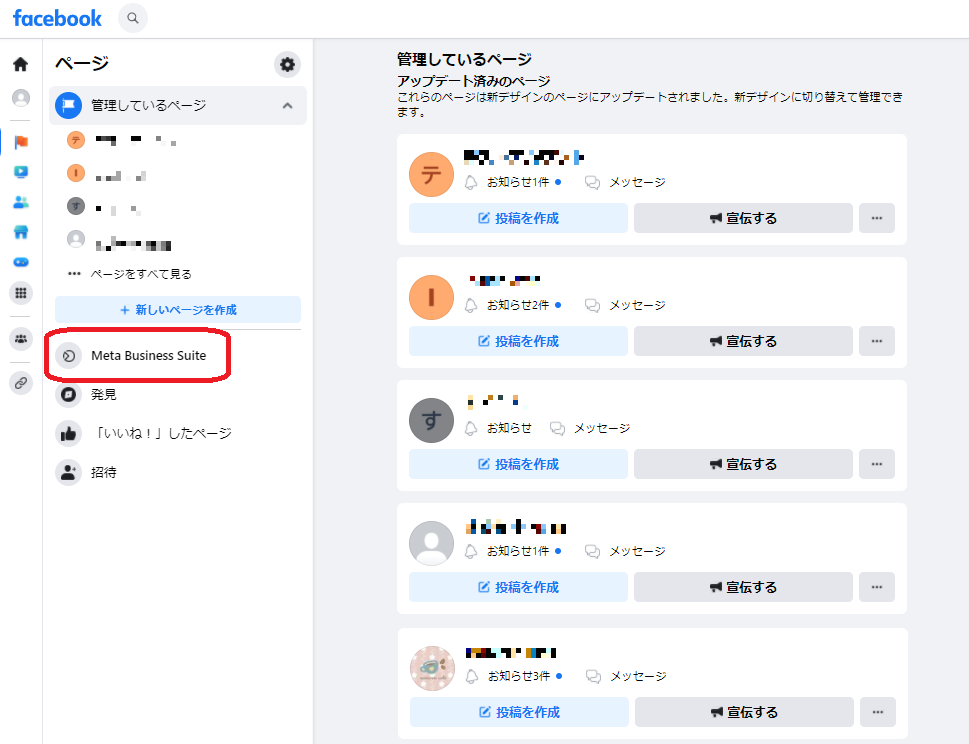969x744 pixels.
Task: Expand ページをすべて見る list
Action: coord(130,273)
